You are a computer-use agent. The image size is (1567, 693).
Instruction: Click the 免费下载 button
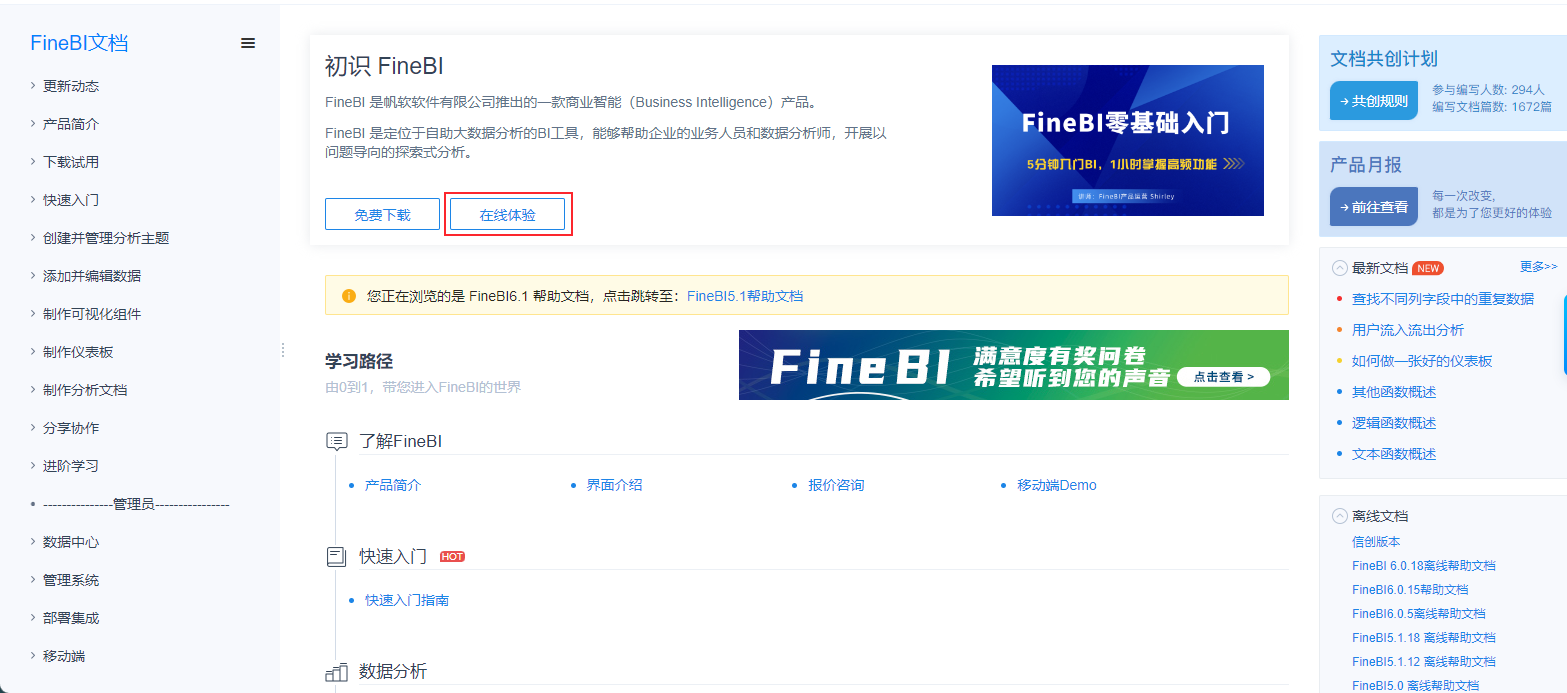pyautogui.click(x=382, y=214)
